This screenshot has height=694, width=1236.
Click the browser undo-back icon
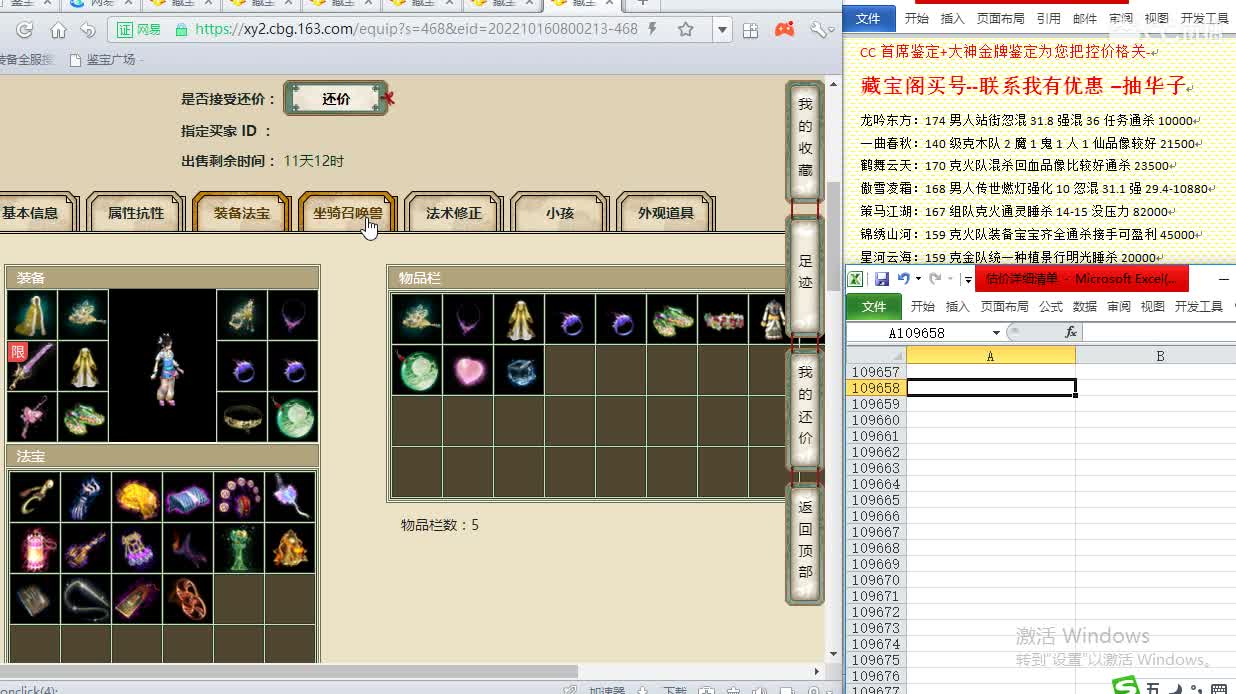tap(89, 30)
